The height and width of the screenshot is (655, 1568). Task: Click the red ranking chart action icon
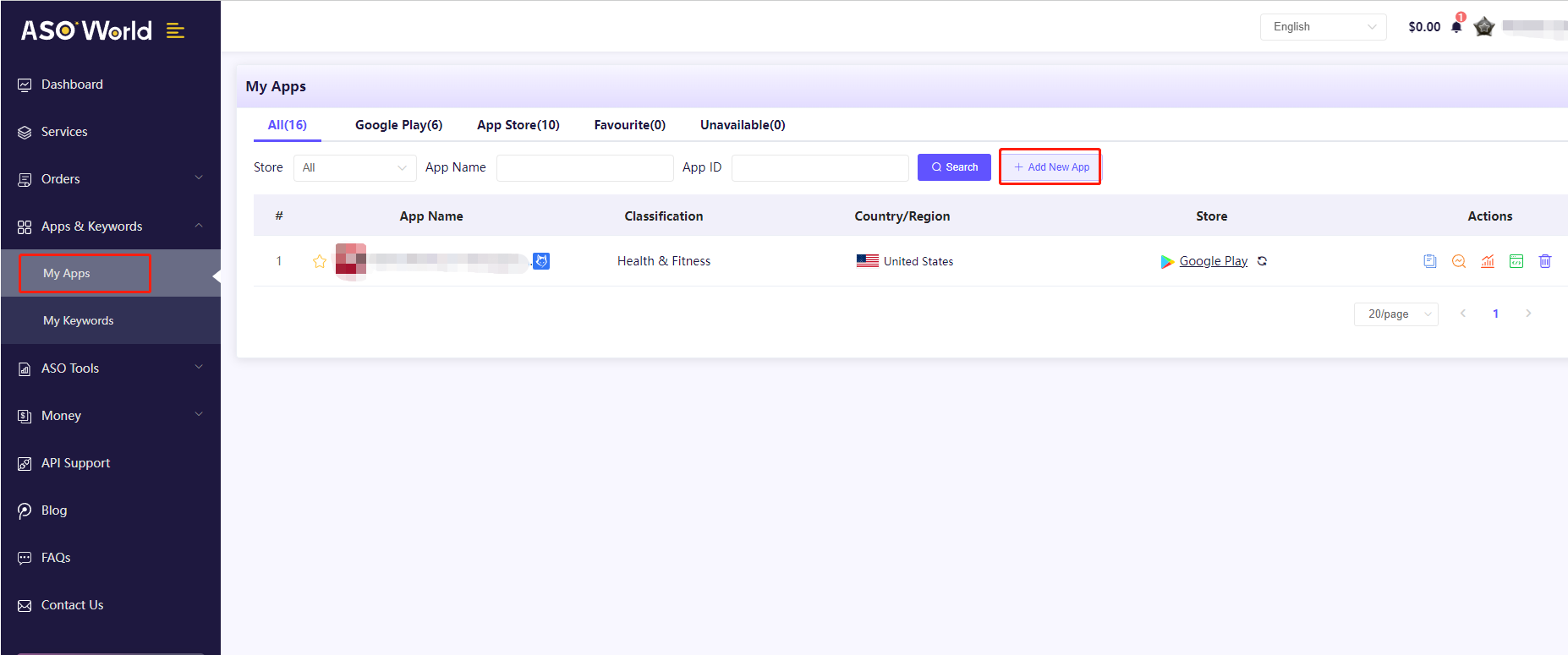[x=1488, y=261]
